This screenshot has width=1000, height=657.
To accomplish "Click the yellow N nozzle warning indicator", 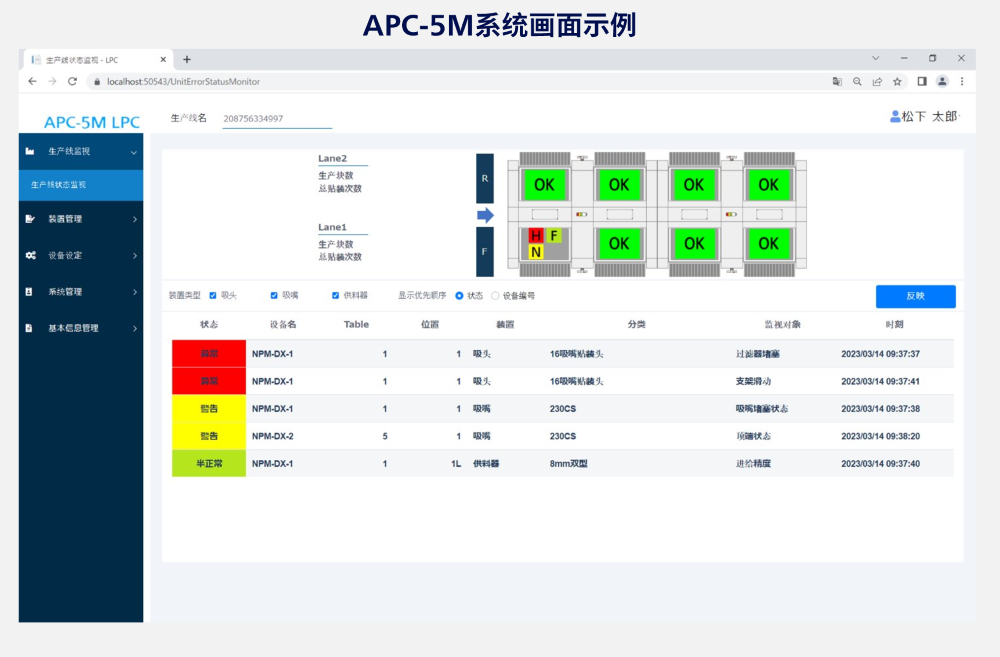I will coord(536,252).
